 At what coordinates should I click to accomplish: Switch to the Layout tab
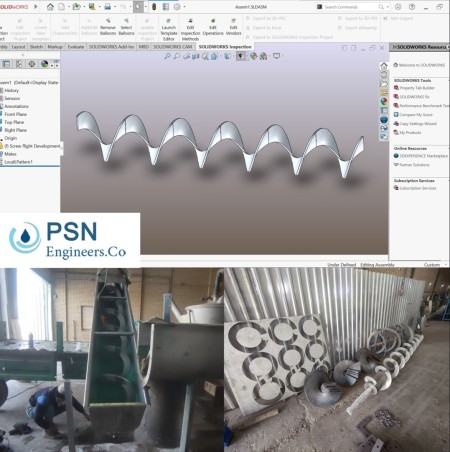[x=18, y=47]
